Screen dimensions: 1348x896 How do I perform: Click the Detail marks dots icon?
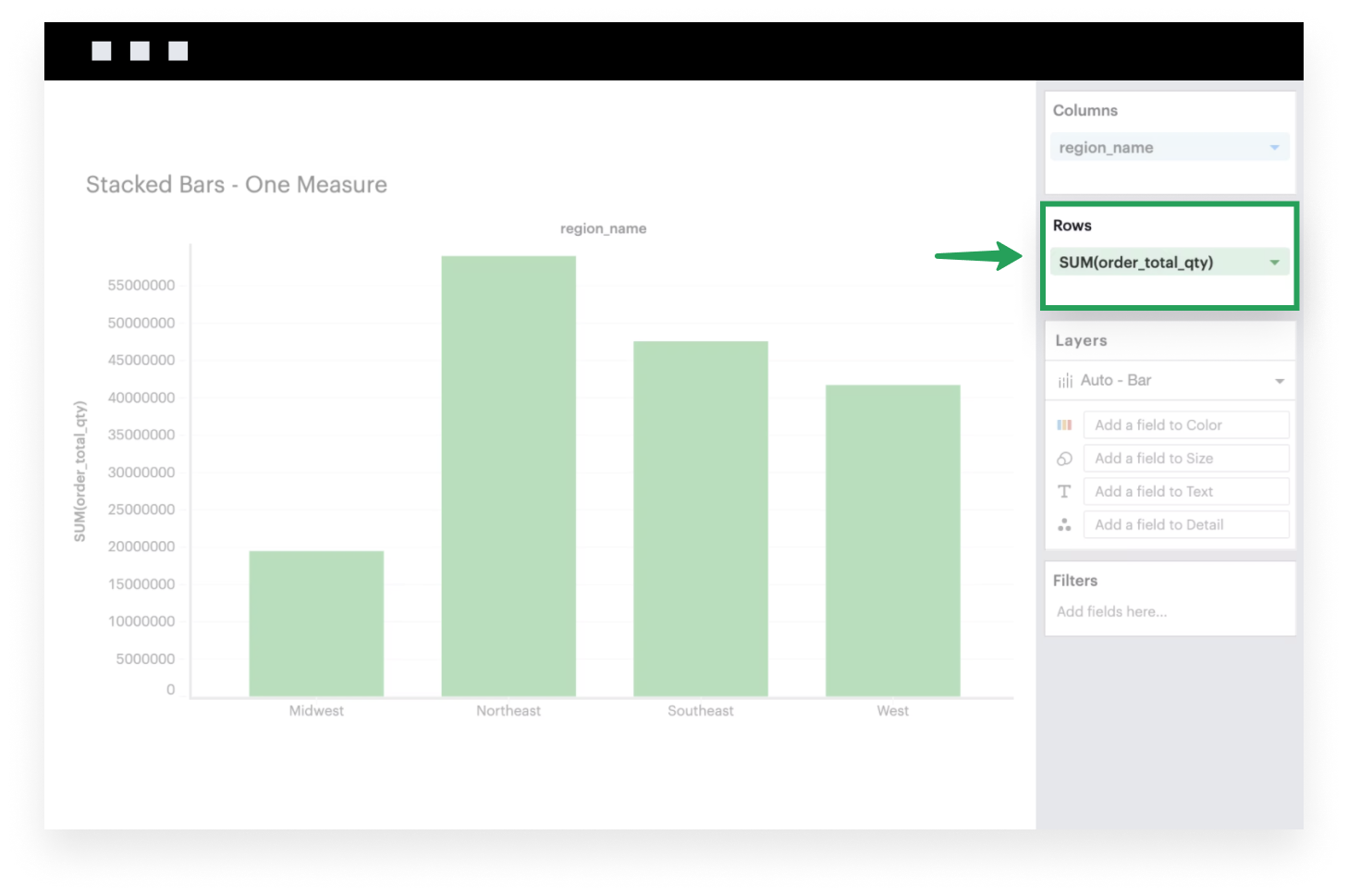[x=1064, y=525]
